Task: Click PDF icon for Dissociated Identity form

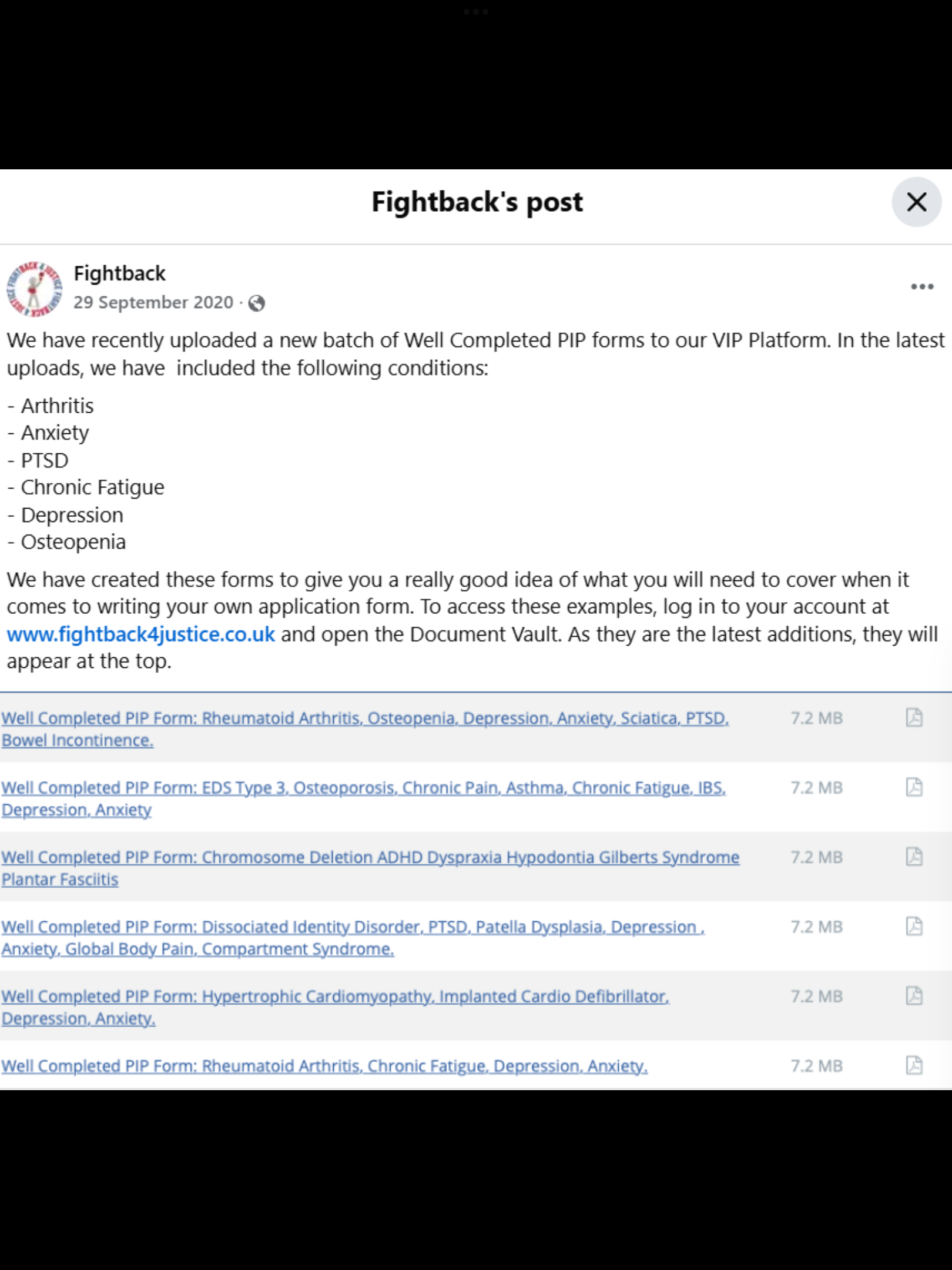Action: (x=914, y=927)
